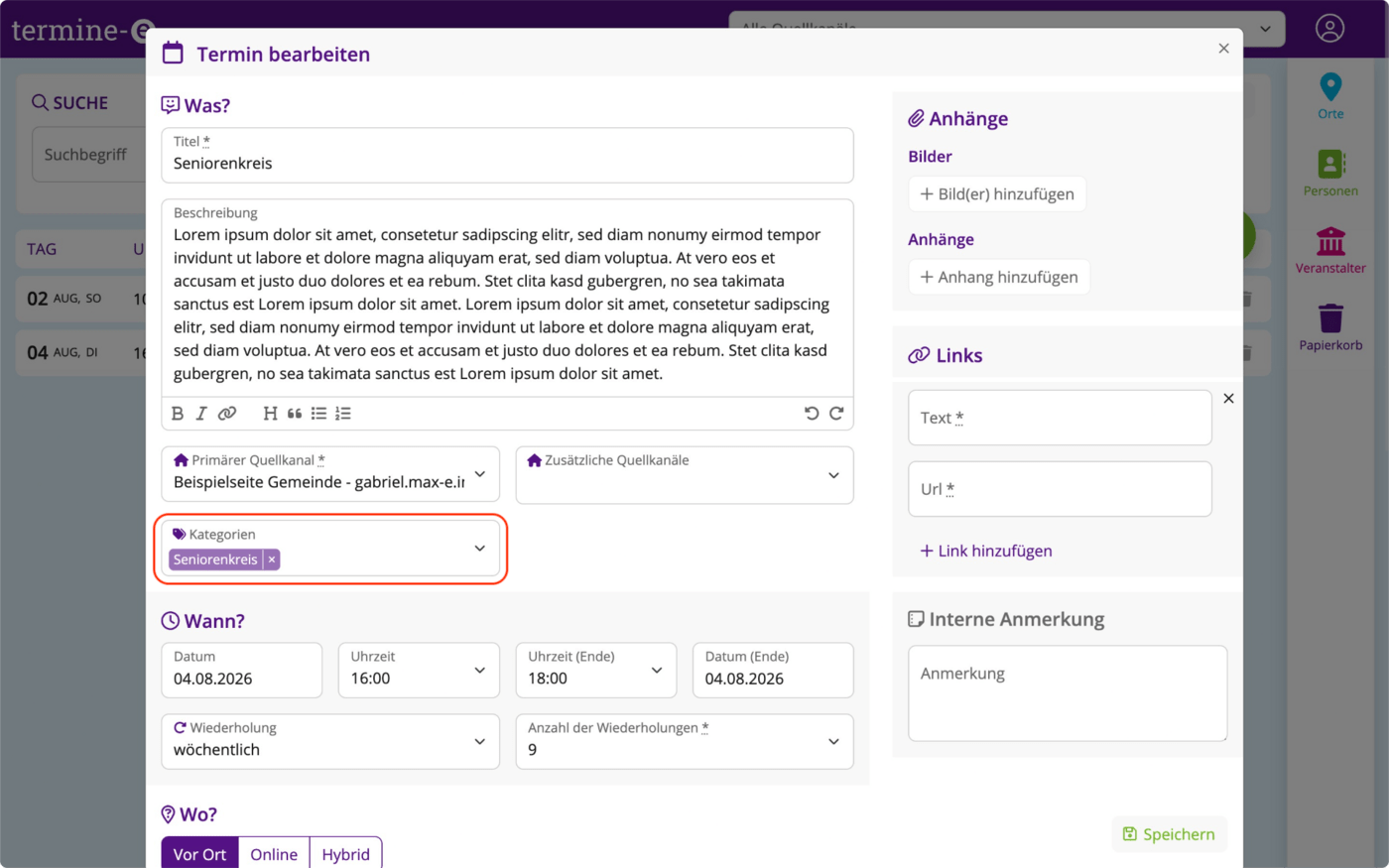Delete the 04 AUG appointment row

coord(1247,352)
